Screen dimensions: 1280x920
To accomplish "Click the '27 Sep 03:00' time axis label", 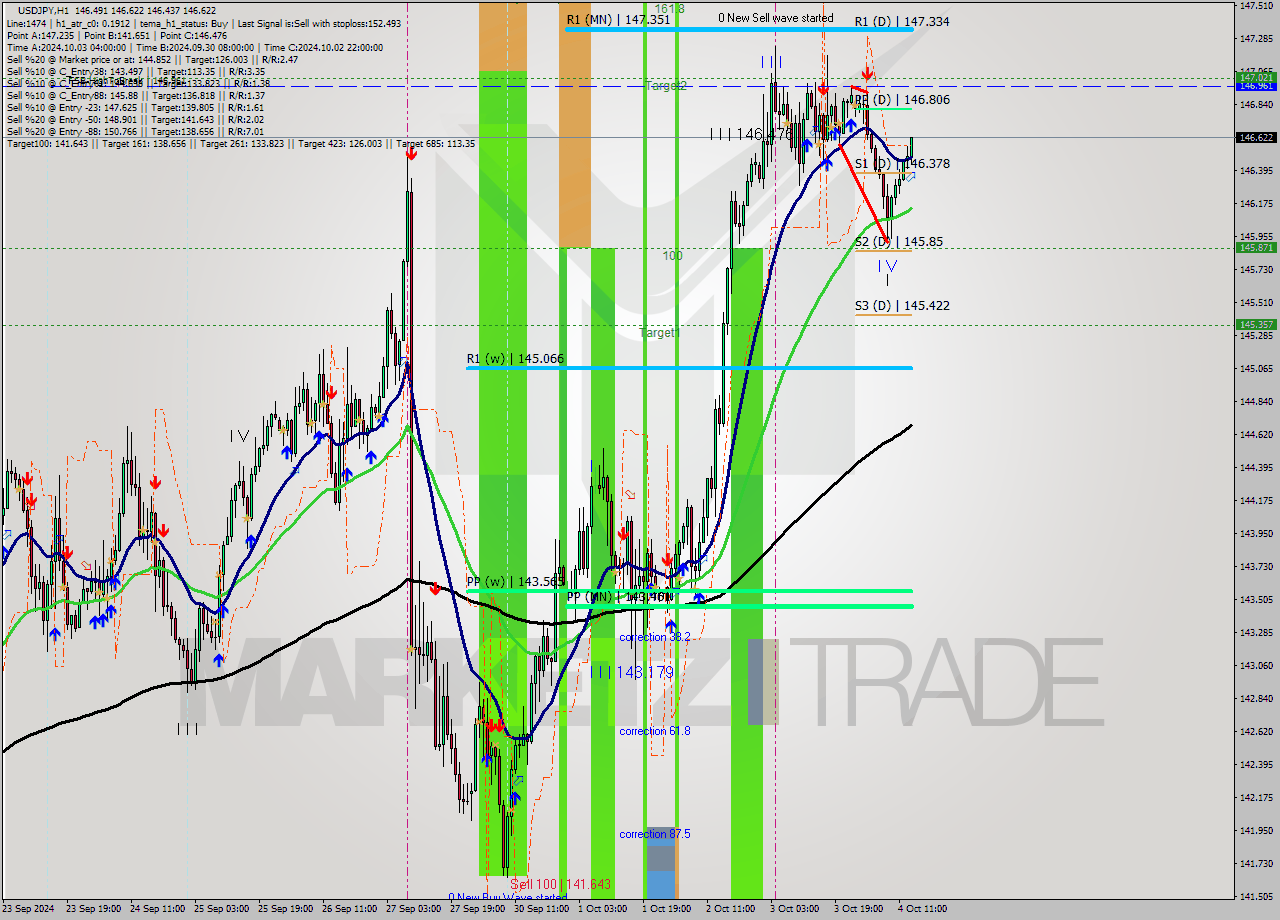I will point(414,909).
